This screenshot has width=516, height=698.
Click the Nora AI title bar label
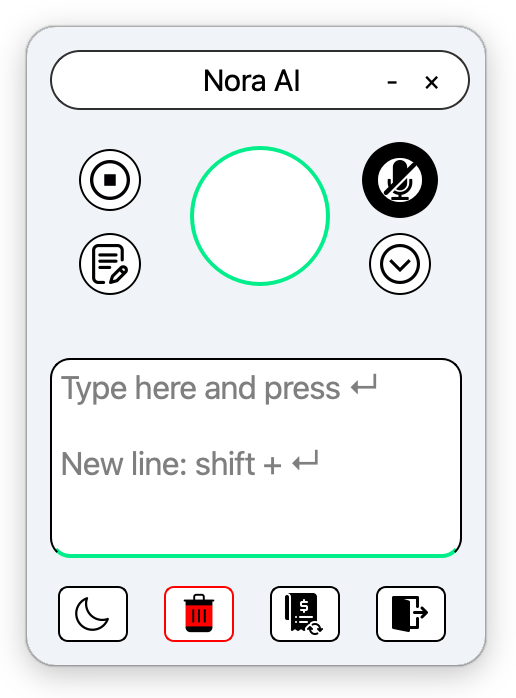(x=252, y=81)
